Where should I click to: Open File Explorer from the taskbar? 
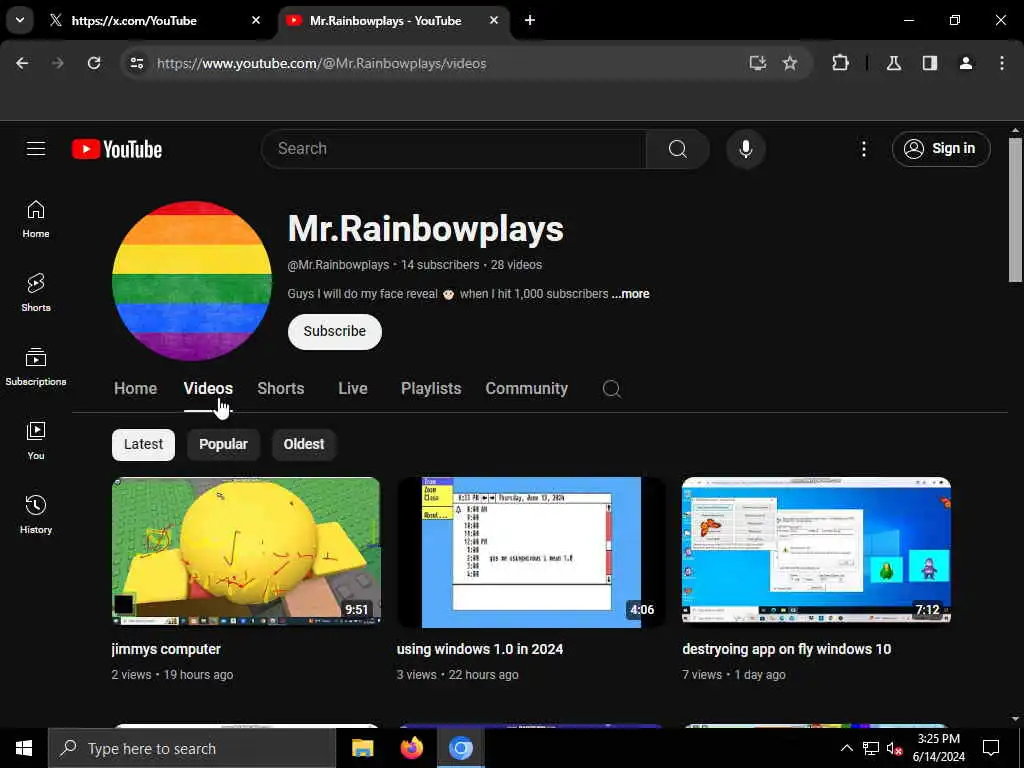(362, 748)
